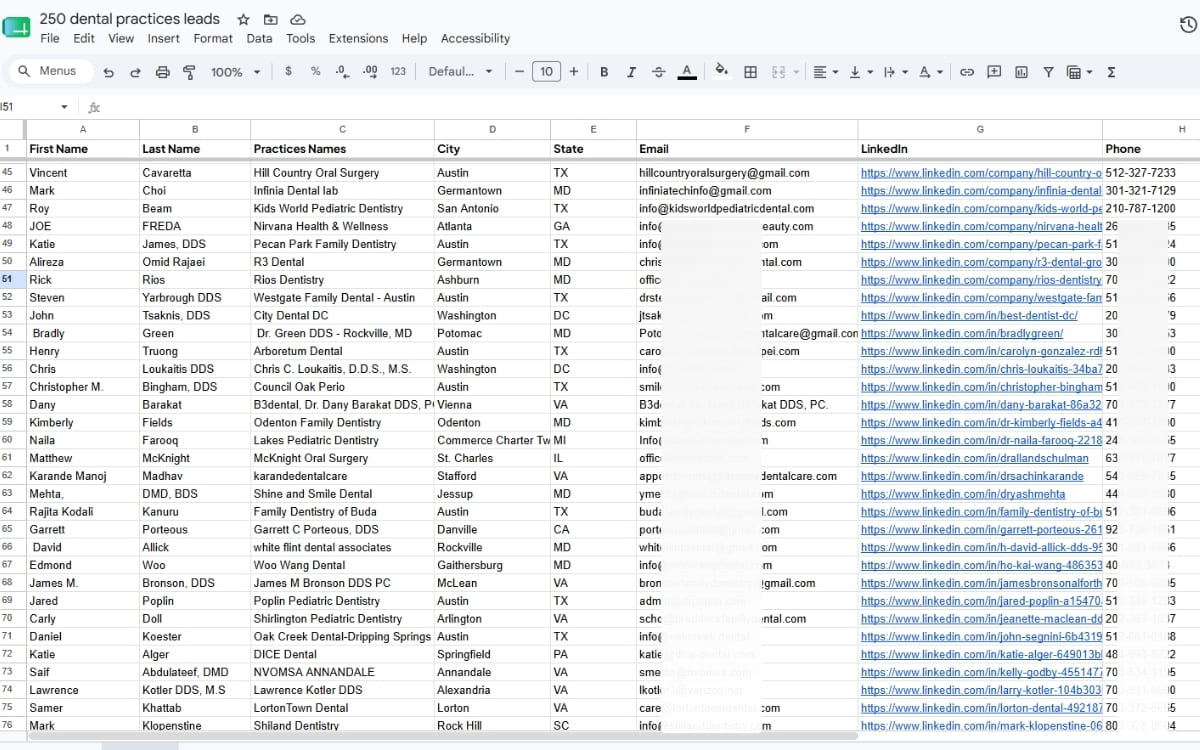
Task: Click the Undo arrow
Action: (108, 72)
